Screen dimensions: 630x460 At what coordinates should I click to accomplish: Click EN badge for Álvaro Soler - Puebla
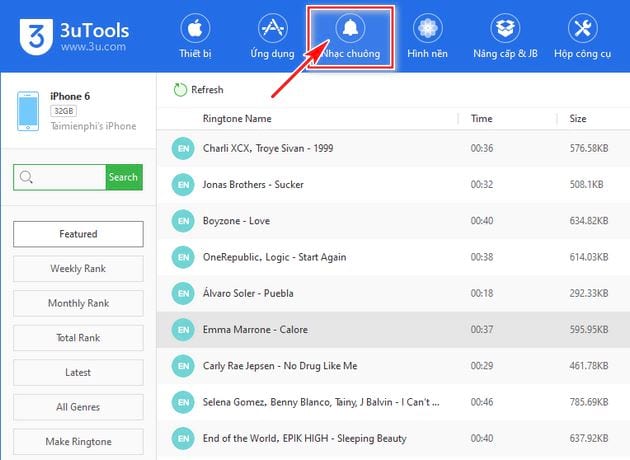point(183,293)
